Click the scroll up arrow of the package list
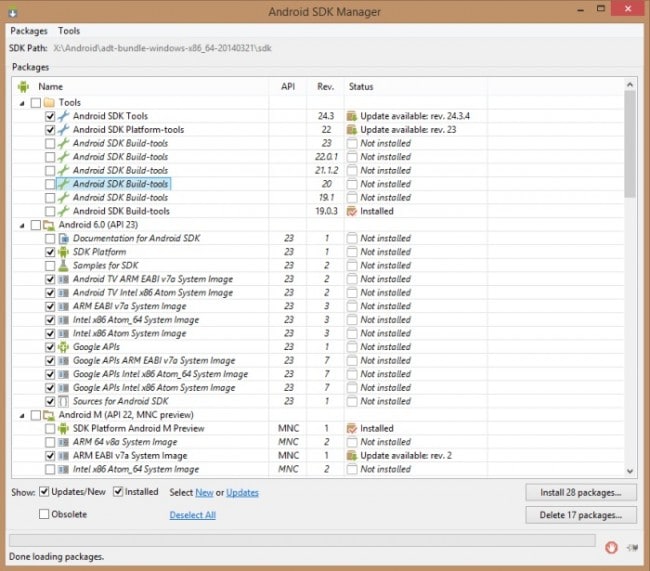Image resolution: width=650 pixels, height=571 pixels. [x=630, y=85]
